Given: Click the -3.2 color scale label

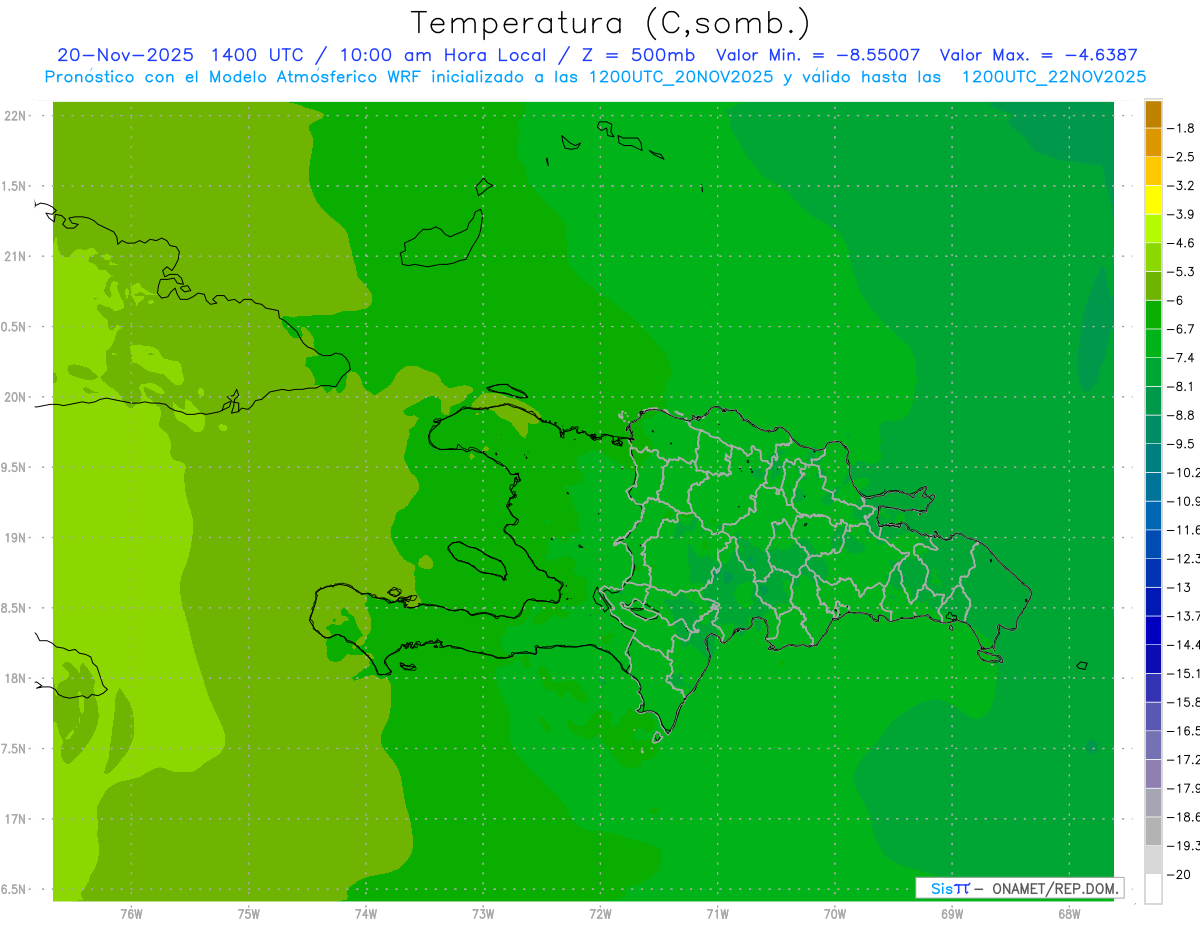Looking at the screenshot, I should click(1181, 186).
